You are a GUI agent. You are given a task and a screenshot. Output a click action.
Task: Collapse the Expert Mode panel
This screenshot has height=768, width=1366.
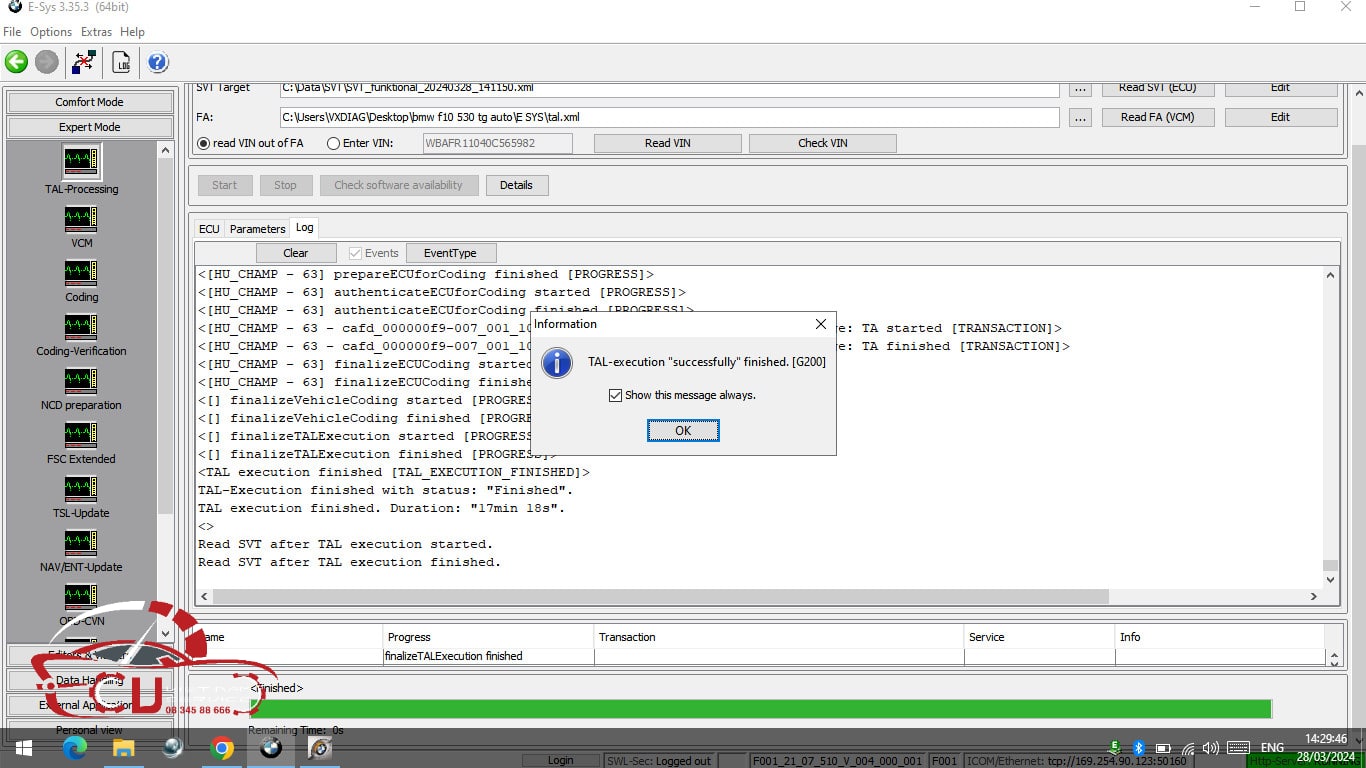click(x=89, y=127)
